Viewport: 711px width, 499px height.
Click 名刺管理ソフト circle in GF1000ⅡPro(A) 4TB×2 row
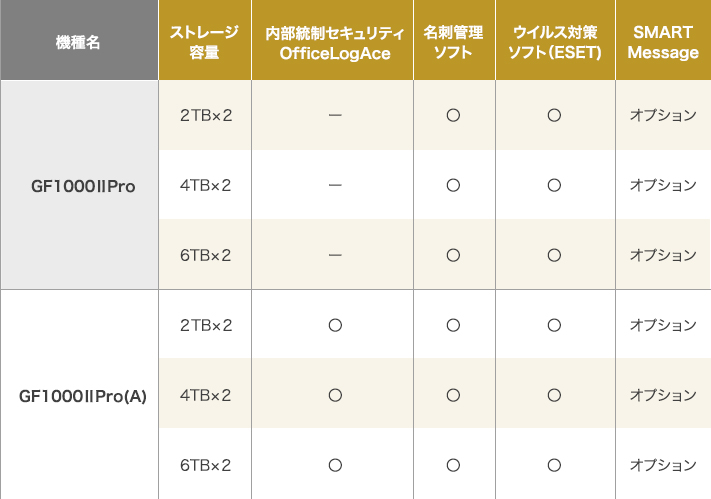(x=453, y=395)
